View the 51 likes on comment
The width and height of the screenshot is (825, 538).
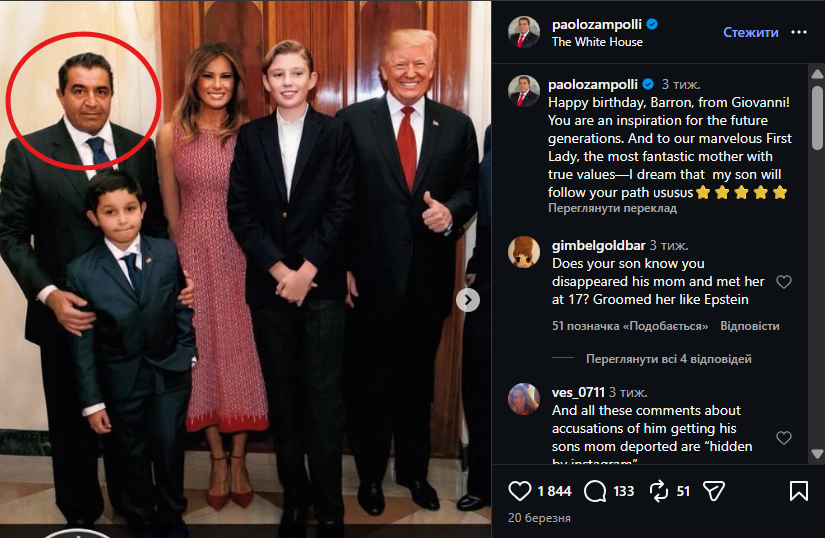pyautogui.click(x=629, y=326)
